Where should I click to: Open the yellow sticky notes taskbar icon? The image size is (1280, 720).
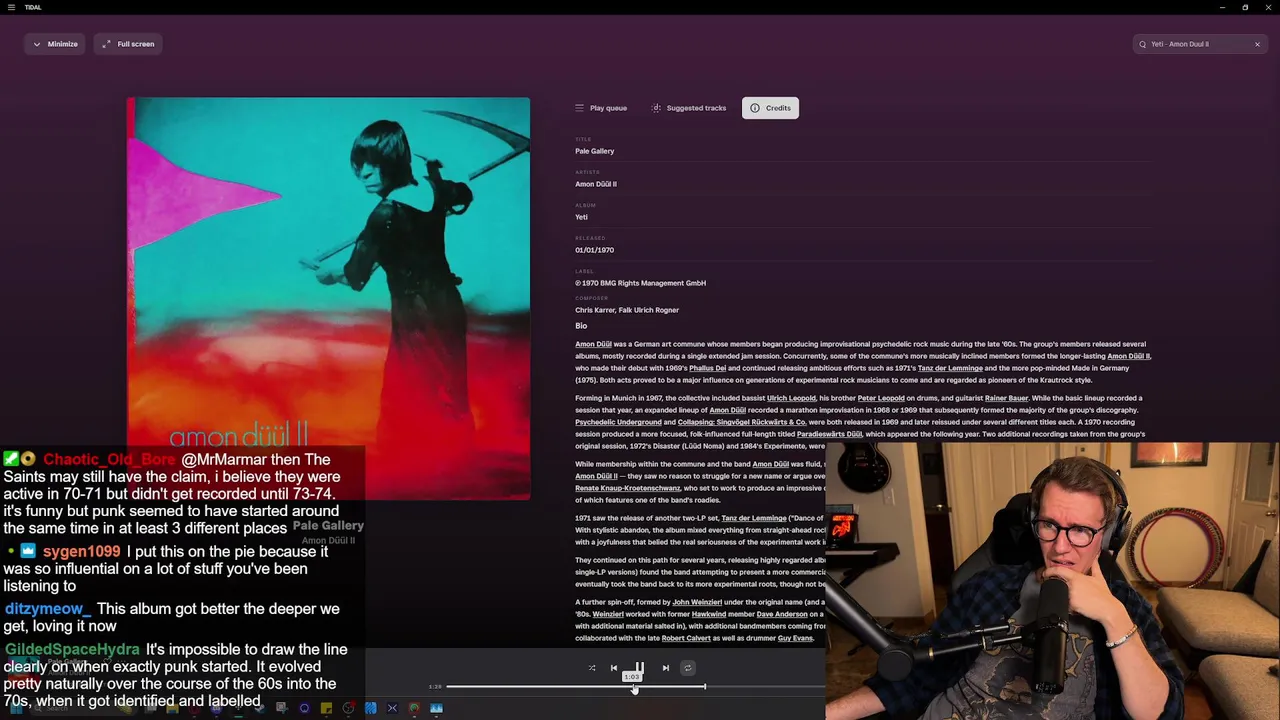326,708
